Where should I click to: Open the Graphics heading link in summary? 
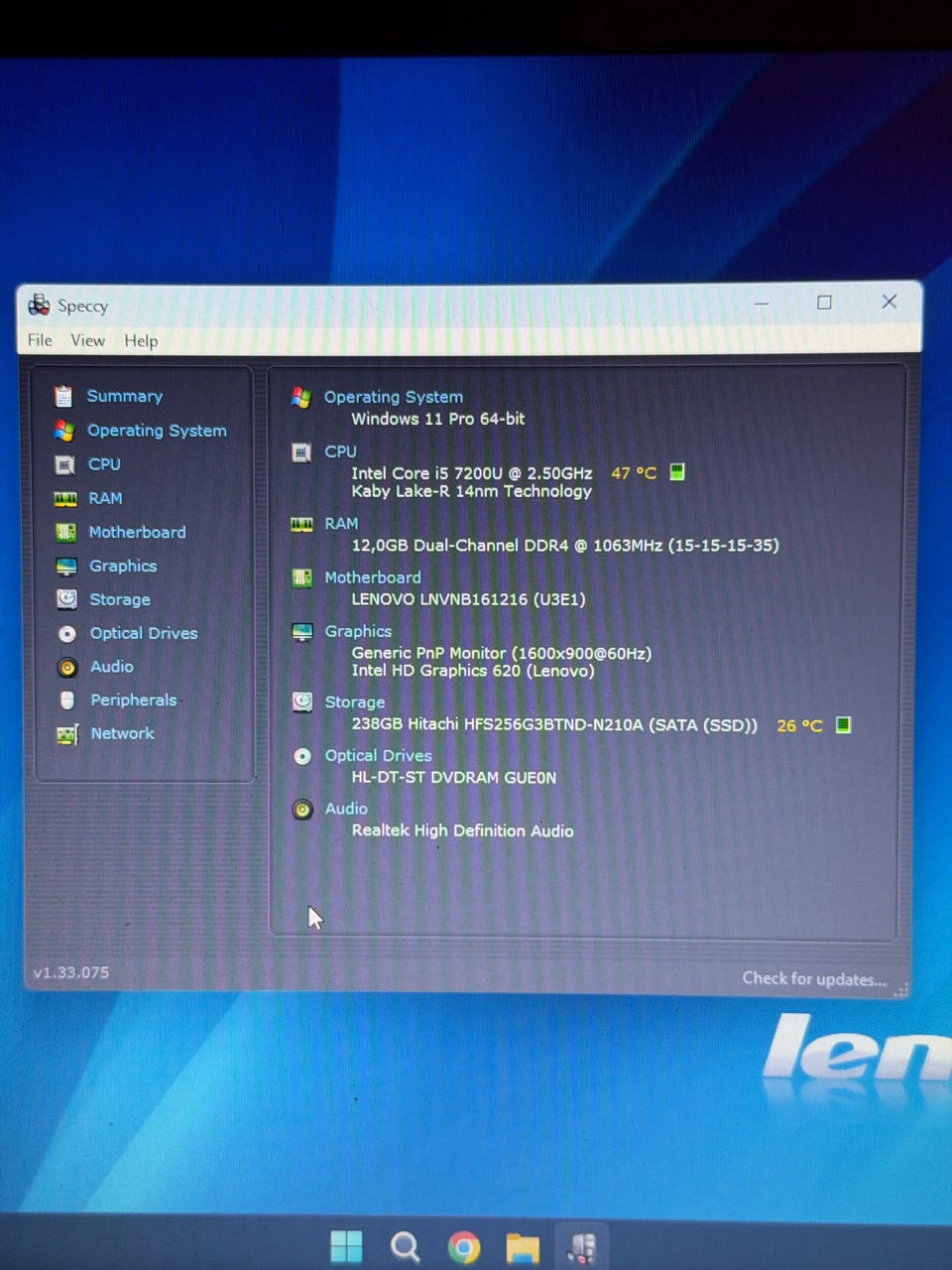tap(358, 631)
